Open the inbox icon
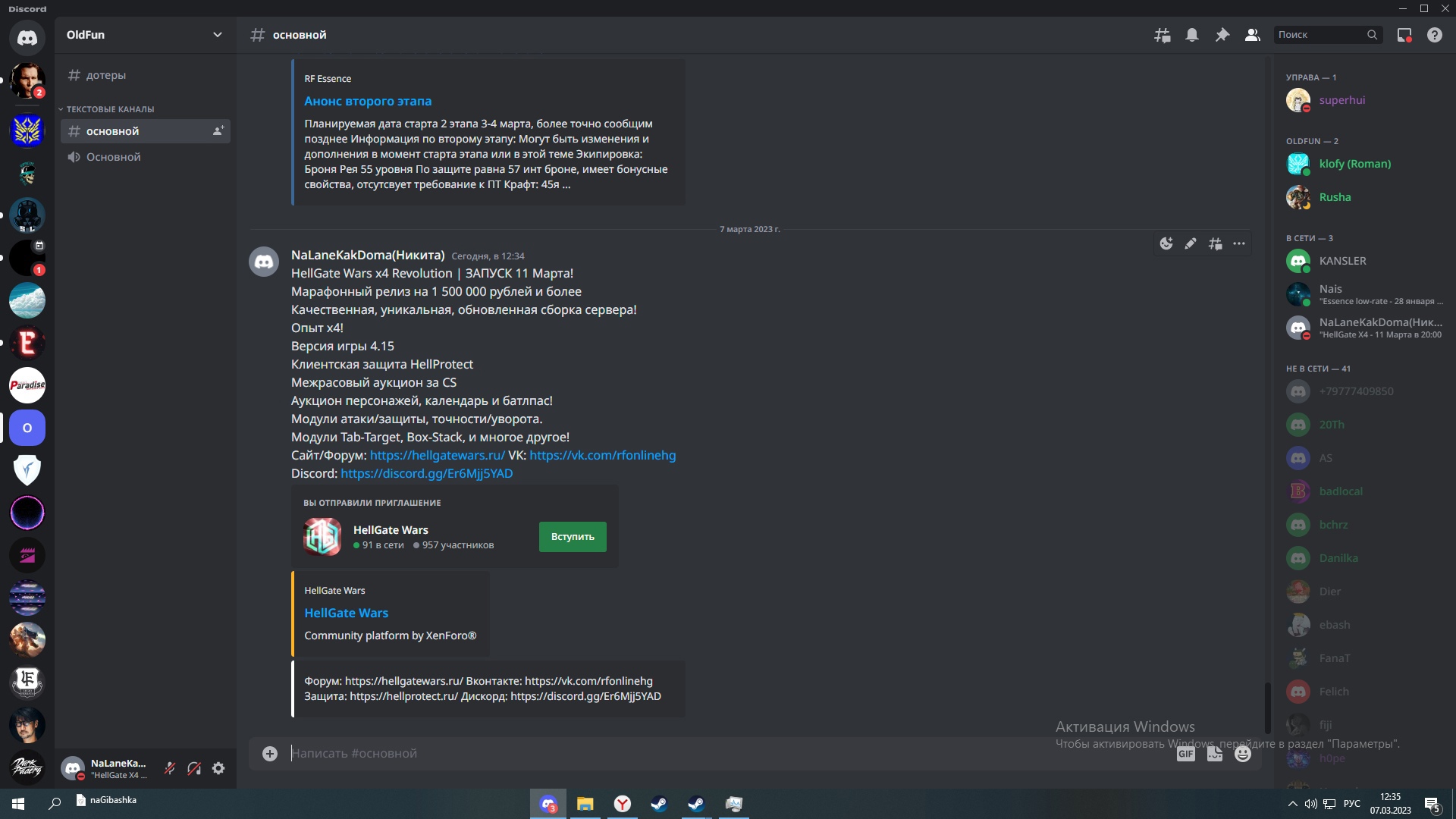 click(1404, 35)
